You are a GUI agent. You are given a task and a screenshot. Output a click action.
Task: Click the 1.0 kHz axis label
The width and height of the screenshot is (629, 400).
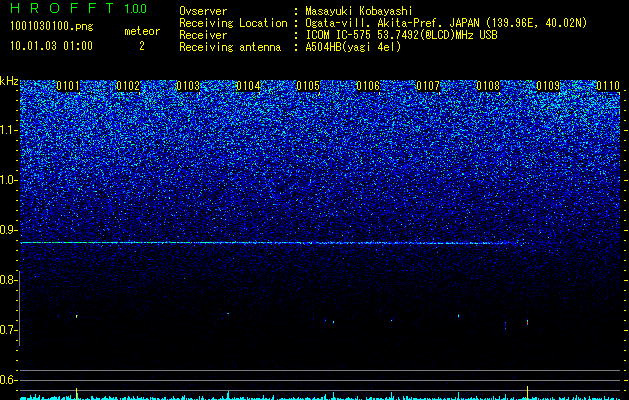tap(8, 180)
